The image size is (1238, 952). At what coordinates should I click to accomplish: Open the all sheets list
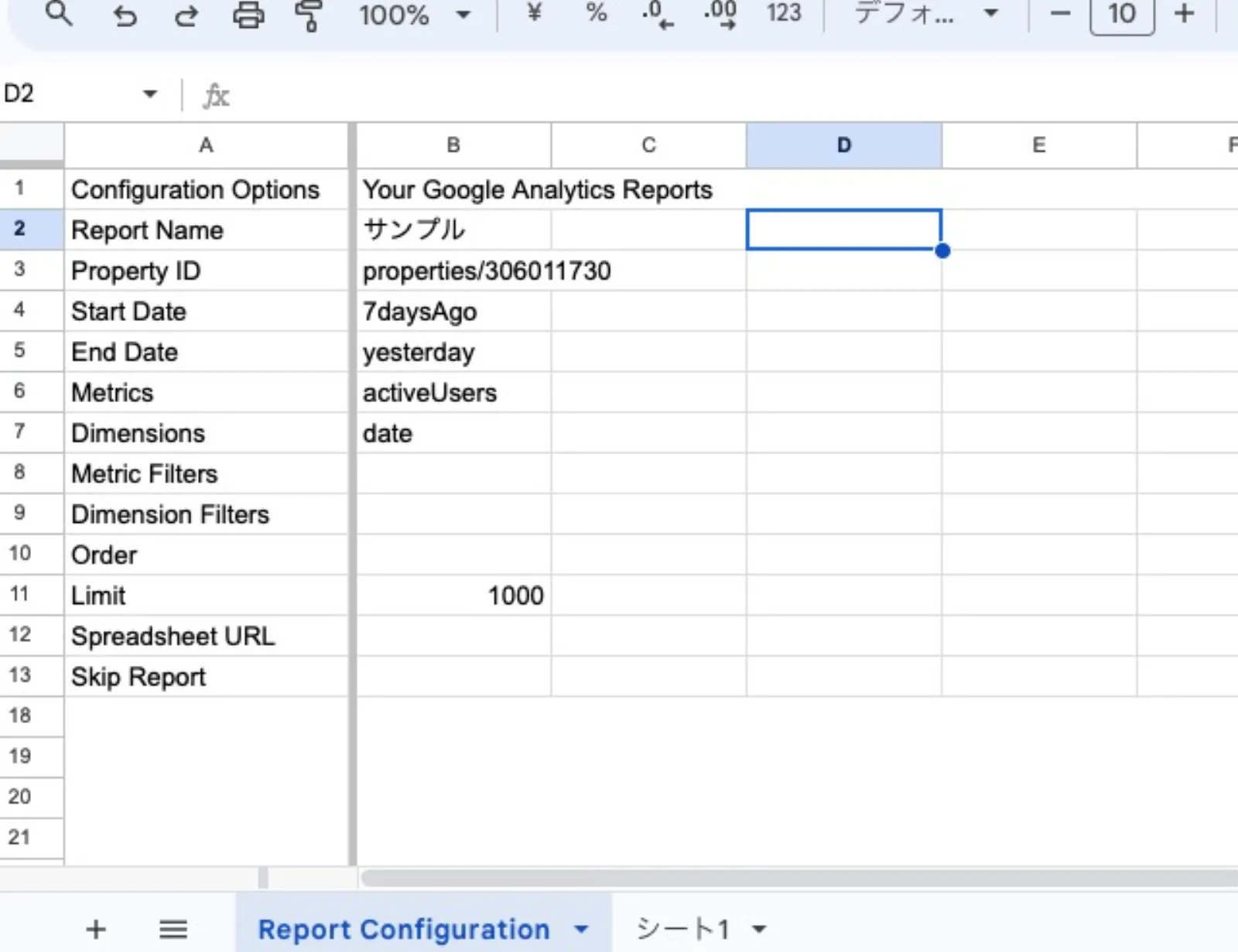coord(173,929)
